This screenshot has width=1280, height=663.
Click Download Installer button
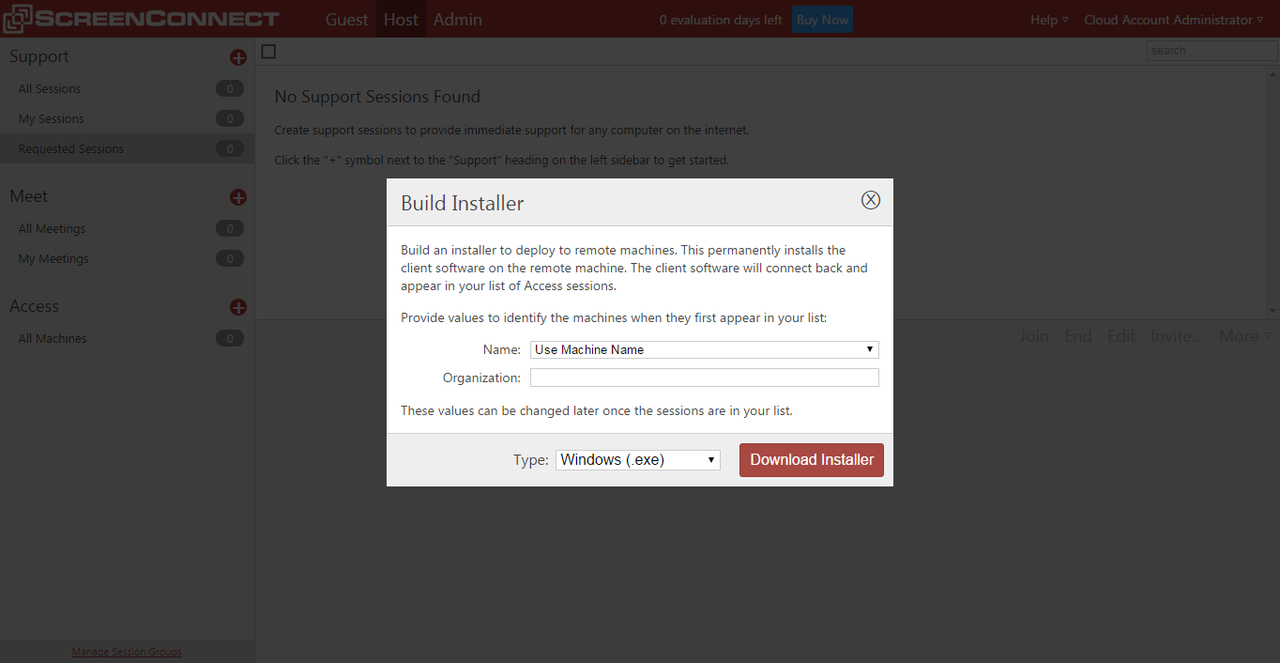coord(812,460)
